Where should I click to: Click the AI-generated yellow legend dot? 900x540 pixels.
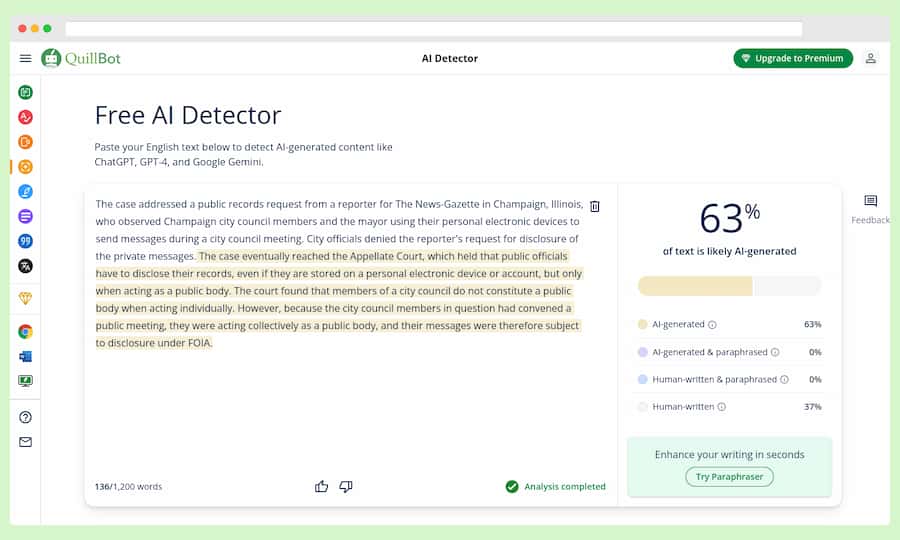tap(642, 324)
